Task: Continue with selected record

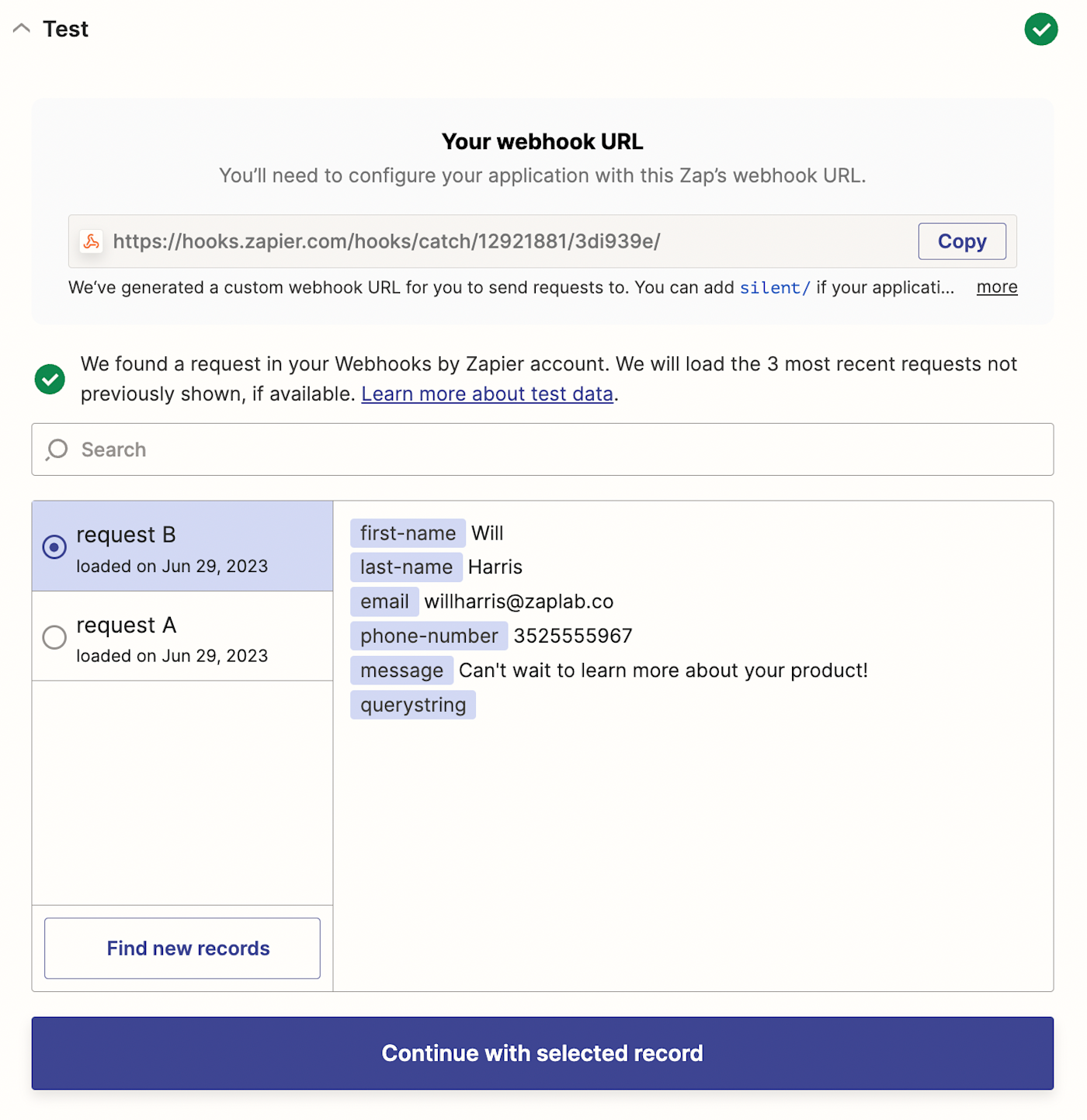Action: pos(543,1053)
